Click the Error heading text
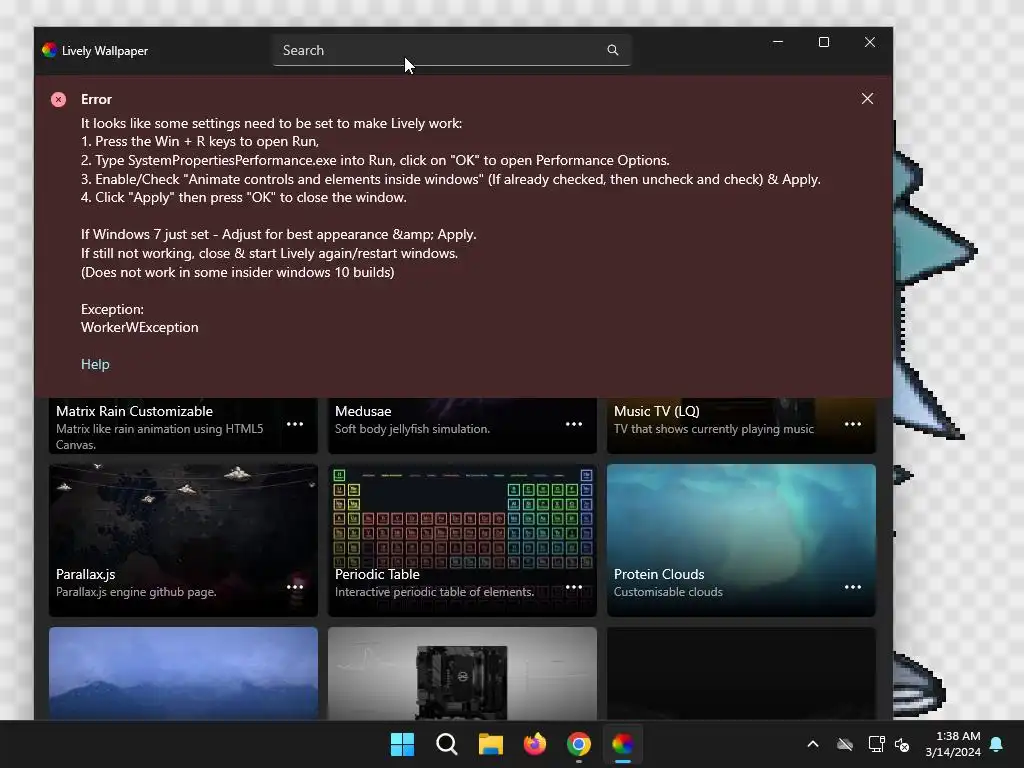 (x=97, y=99)
